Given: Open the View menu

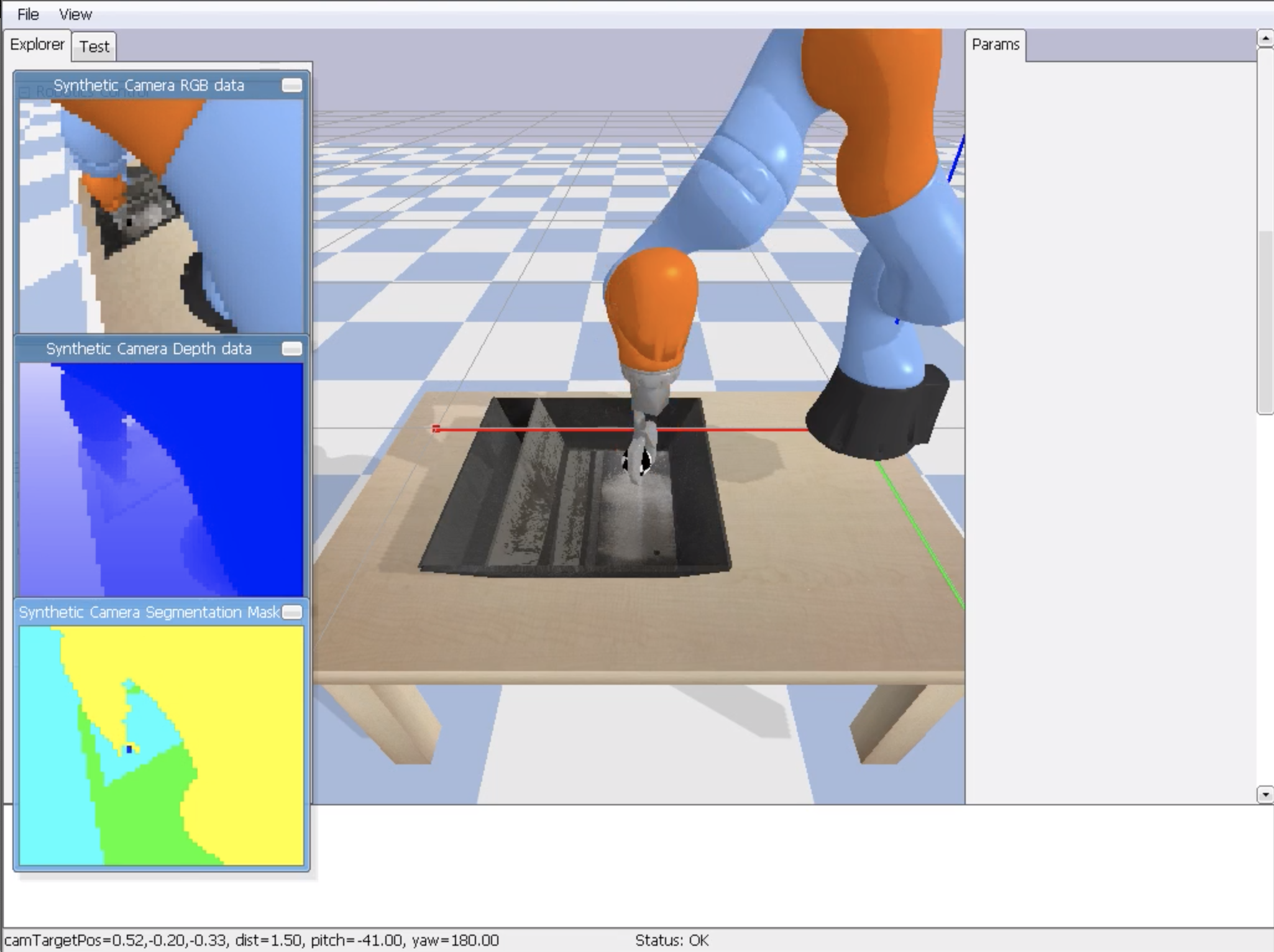Looking at the screenshot, I should coord(75,14).
